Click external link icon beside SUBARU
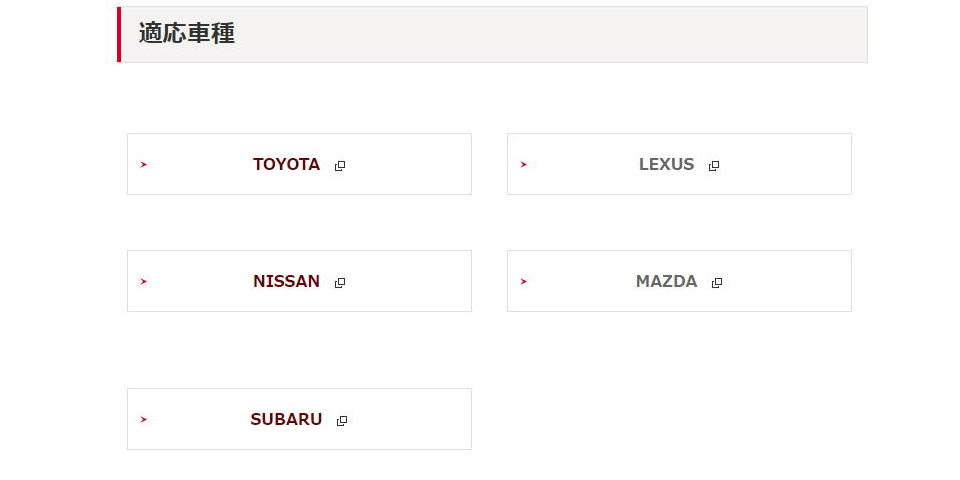The width and height of the screenshot is (960, 480). click(x=342, y=421)
